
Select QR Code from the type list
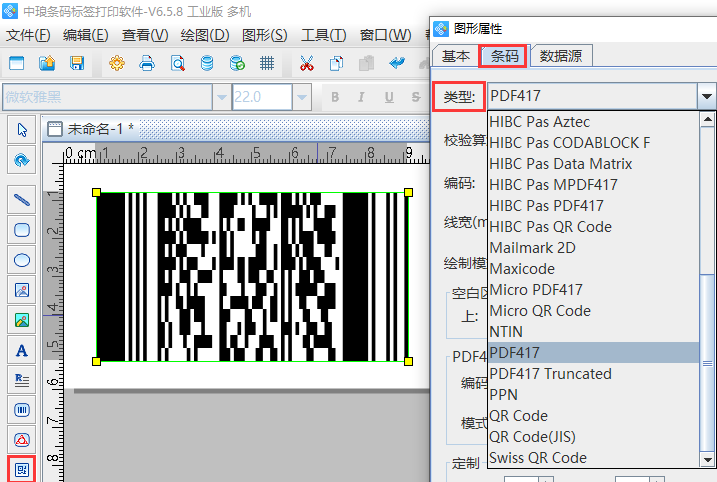(x=518, y=416)
